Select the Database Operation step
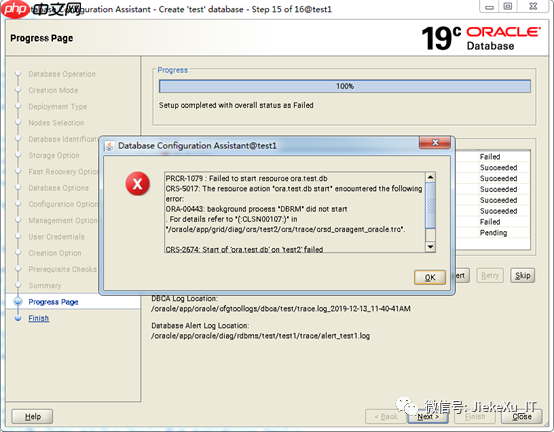554x432 pixels. 62,74
